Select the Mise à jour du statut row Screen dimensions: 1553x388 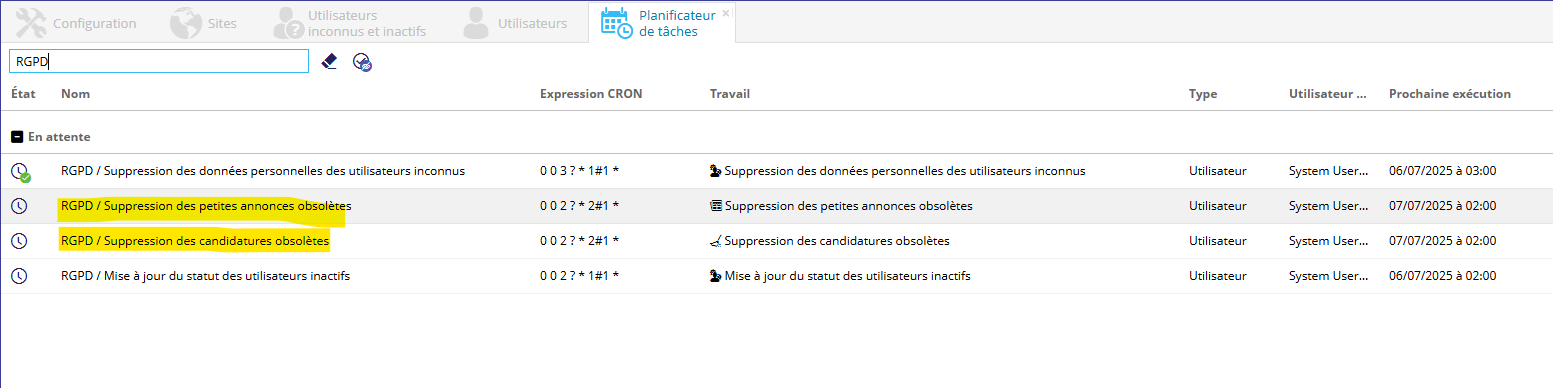(776, 276)
